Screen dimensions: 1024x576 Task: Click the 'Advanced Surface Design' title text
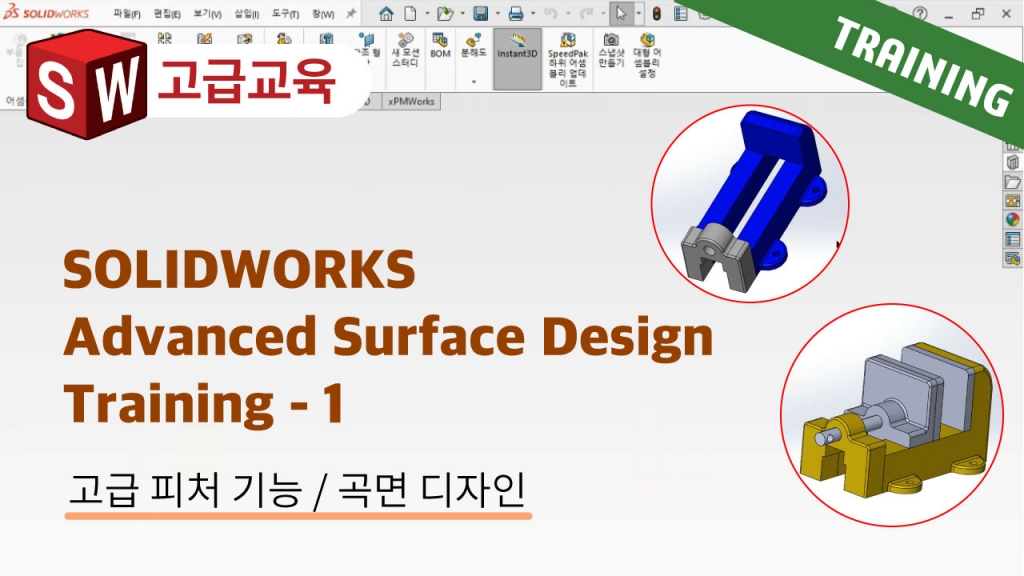(x=388, y=336)
